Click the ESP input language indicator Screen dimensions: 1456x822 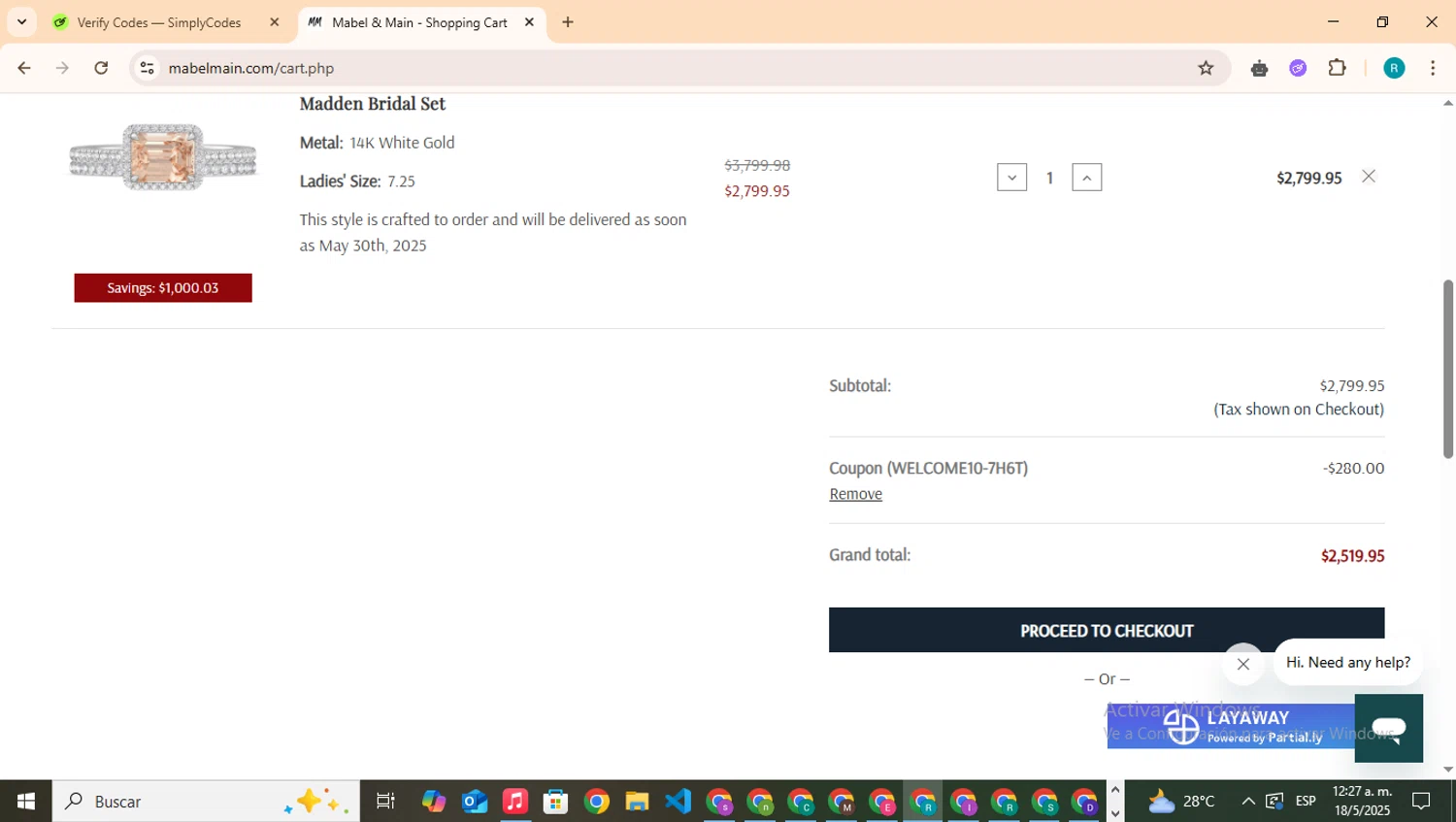coord(1306,801)
